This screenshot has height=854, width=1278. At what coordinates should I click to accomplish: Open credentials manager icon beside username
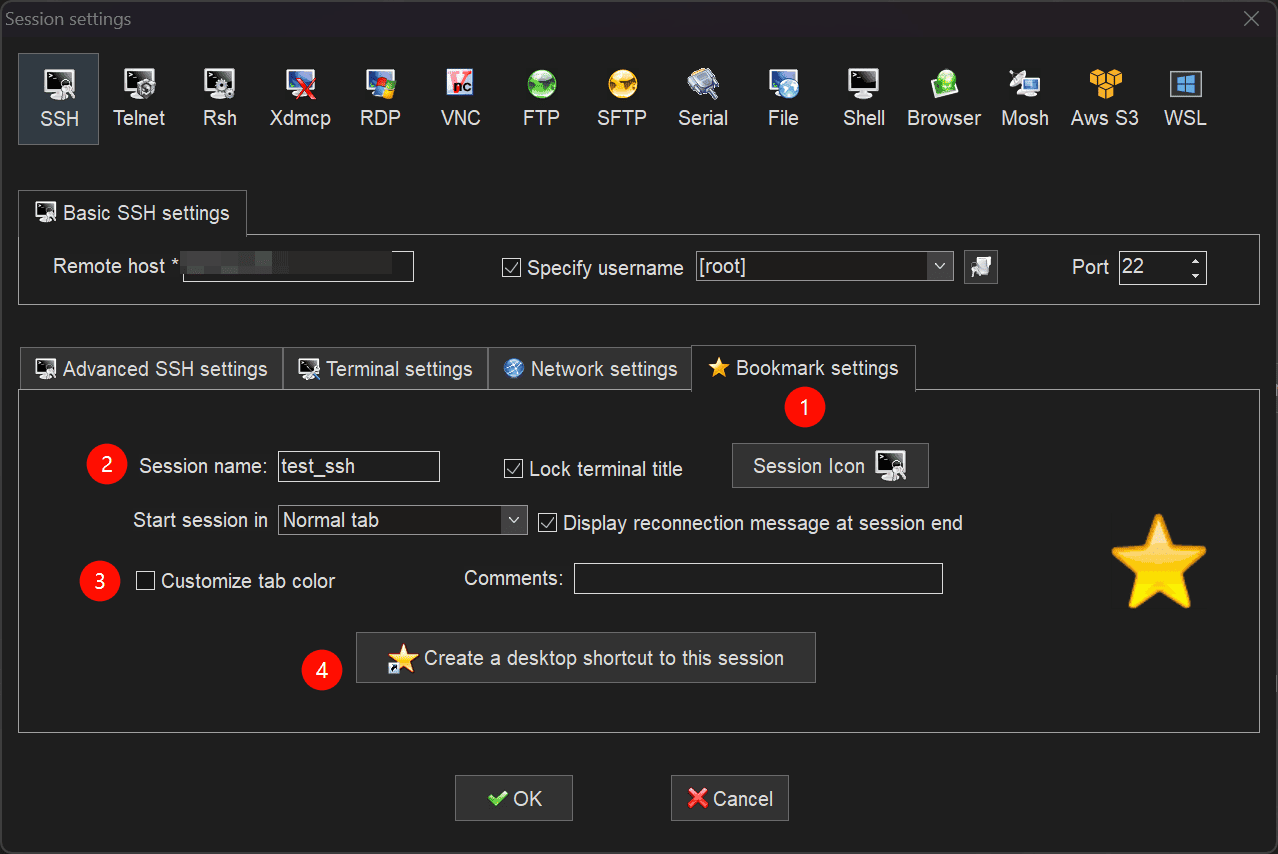(981, 267)
